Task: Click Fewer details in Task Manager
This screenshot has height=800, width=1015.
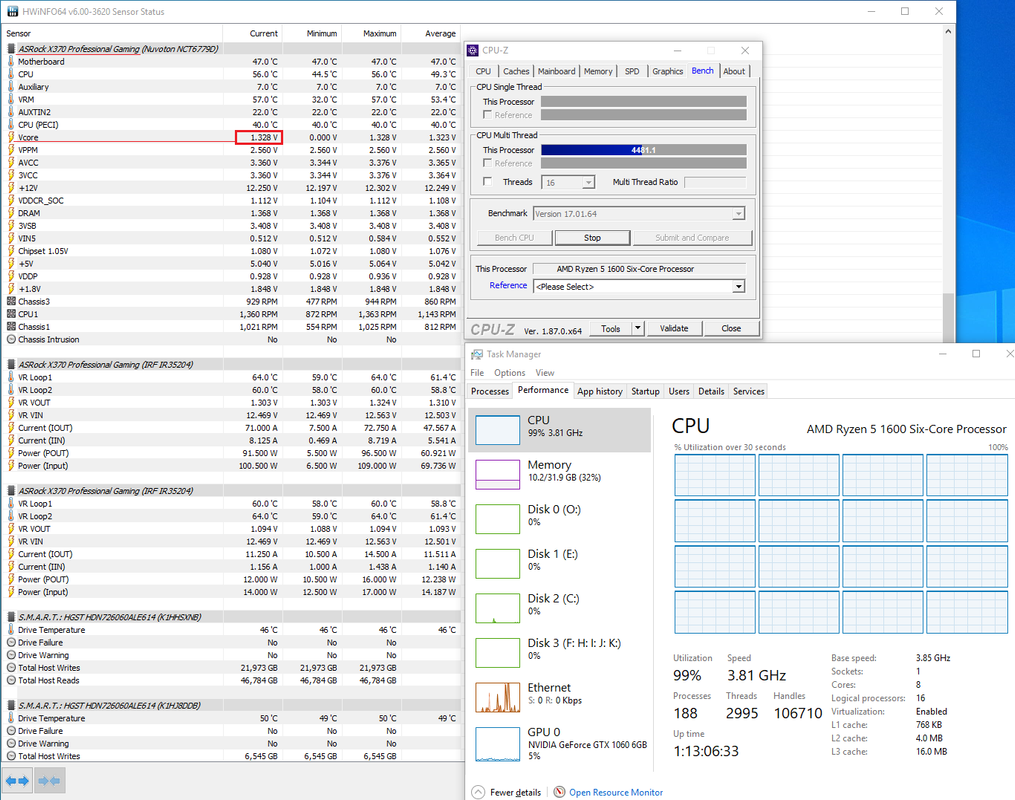Action: coord(515,792)
